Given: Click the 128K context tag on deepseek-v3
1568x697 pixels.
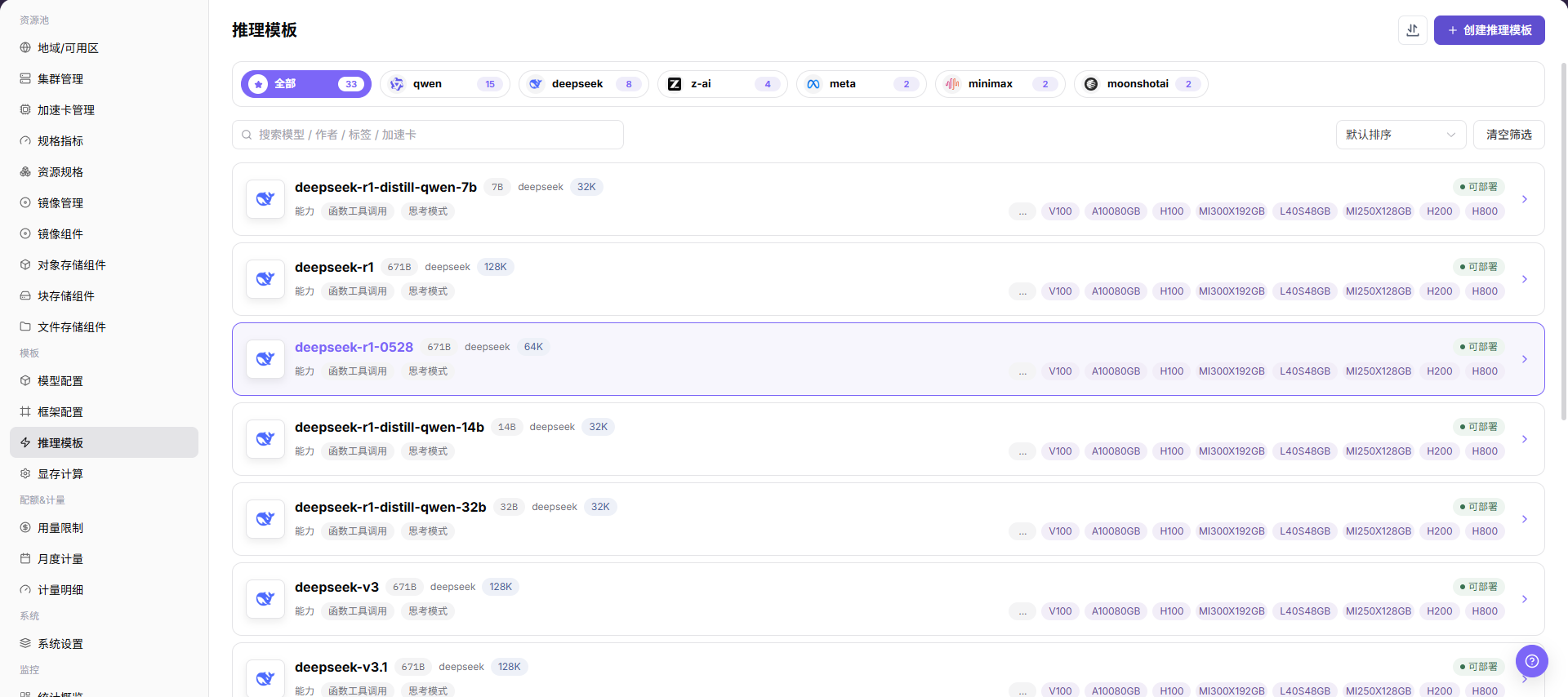Looking at the screenshot, I should point(501,587).
